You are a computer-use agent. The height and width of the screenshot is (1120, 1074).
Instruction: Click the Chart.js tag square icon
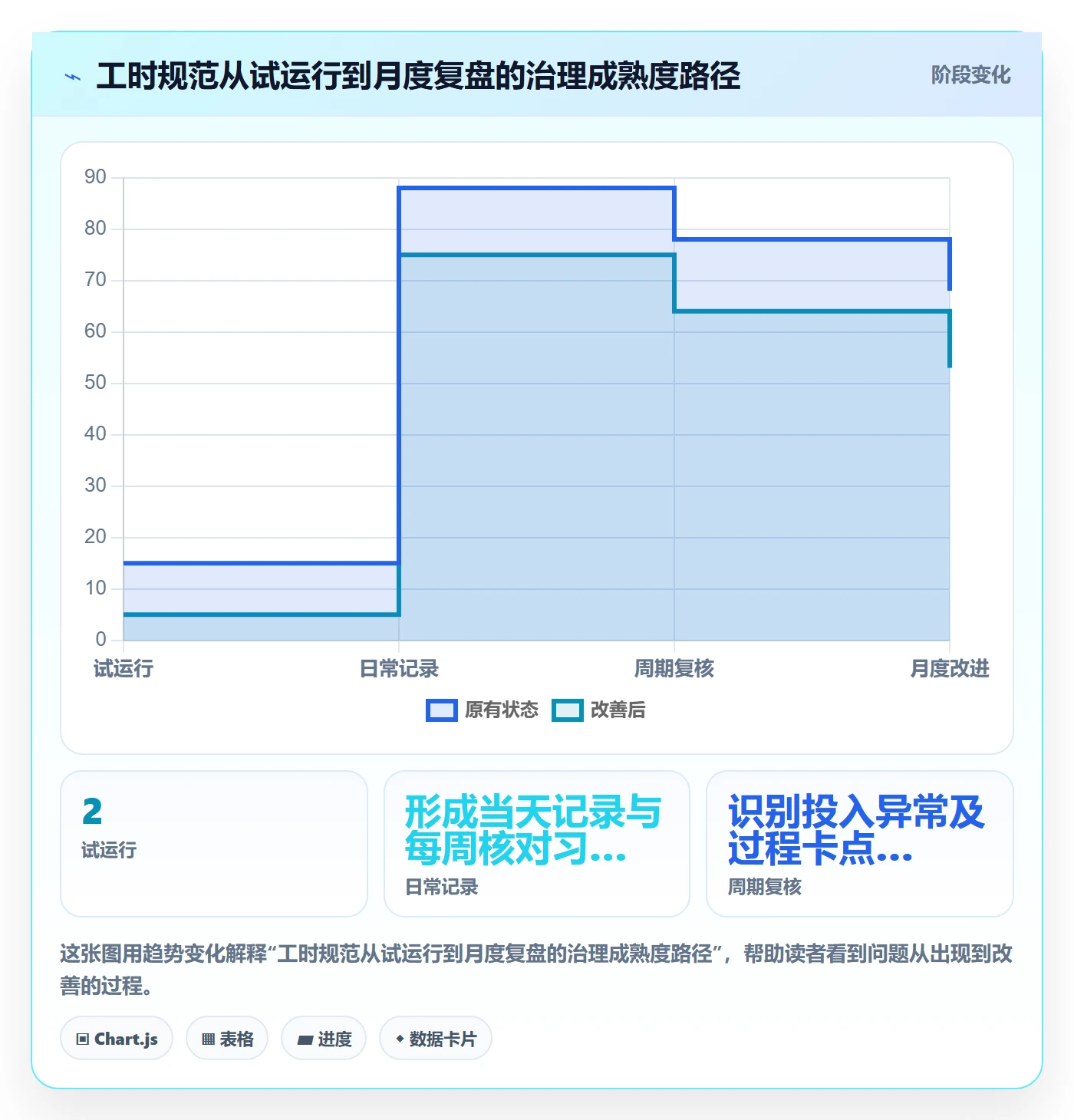tap(83, 1039)
